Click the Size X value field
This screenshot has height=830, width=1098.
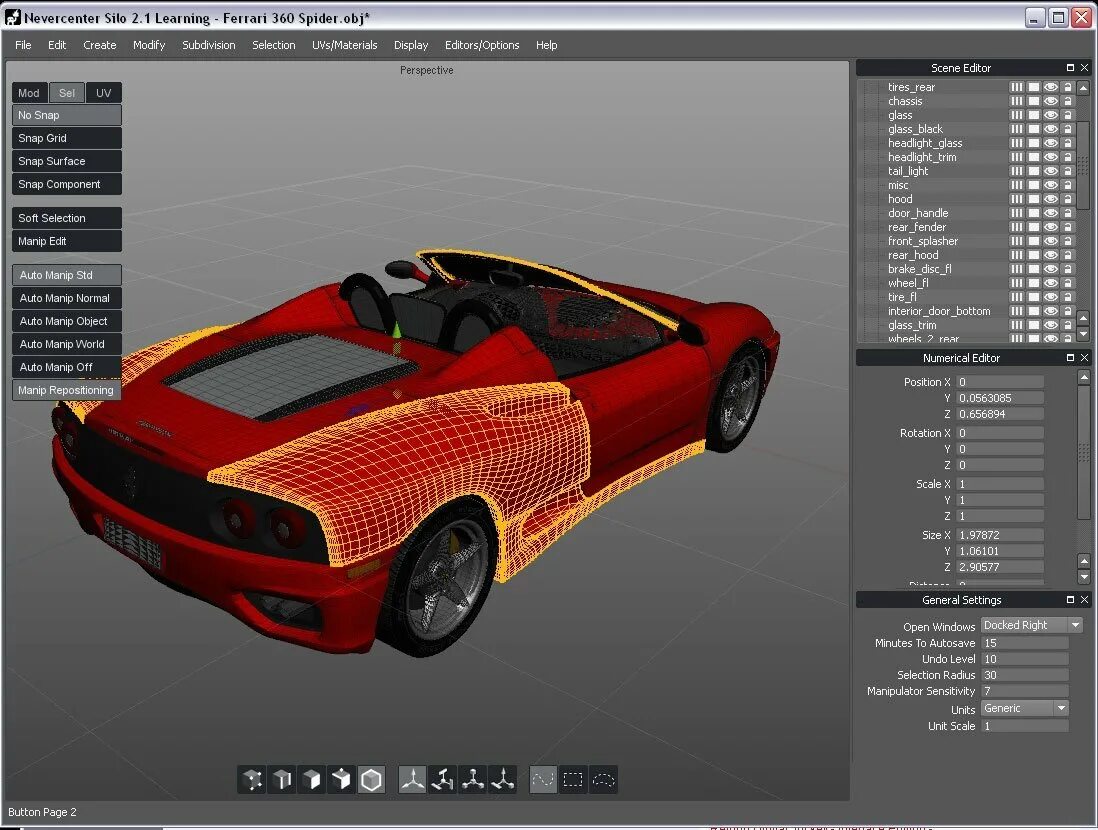(x=1000, y=535)
